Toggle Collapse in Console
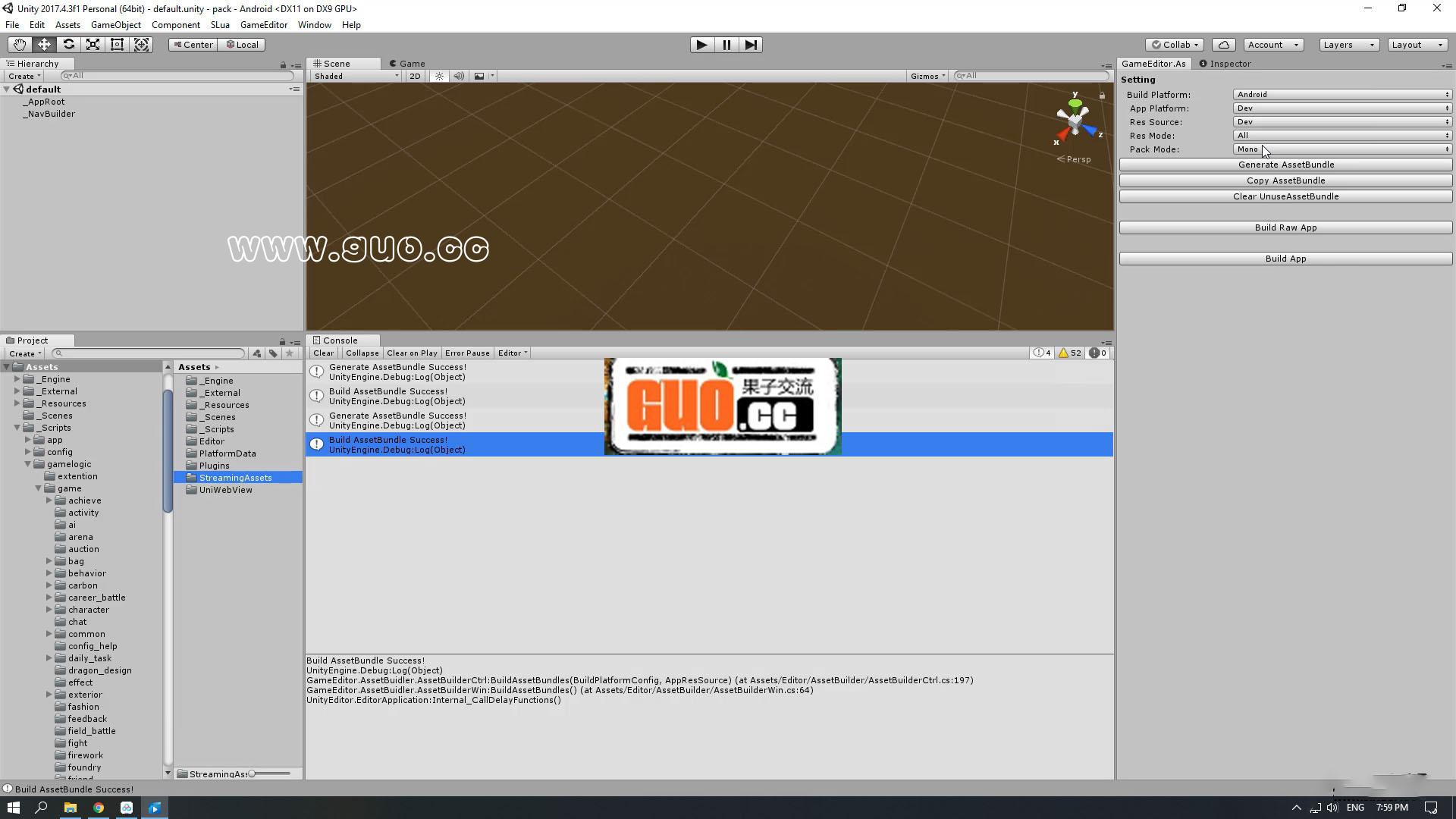This screenshot has height=819, width=1456. 362,353
